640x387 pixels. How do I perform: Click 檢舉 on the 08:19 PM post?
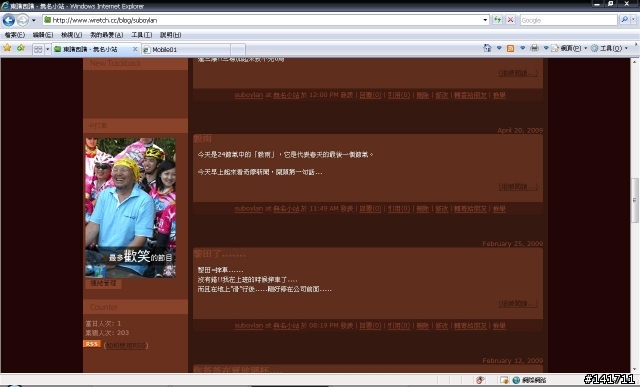pyautogui.click(x=499, y=326)
